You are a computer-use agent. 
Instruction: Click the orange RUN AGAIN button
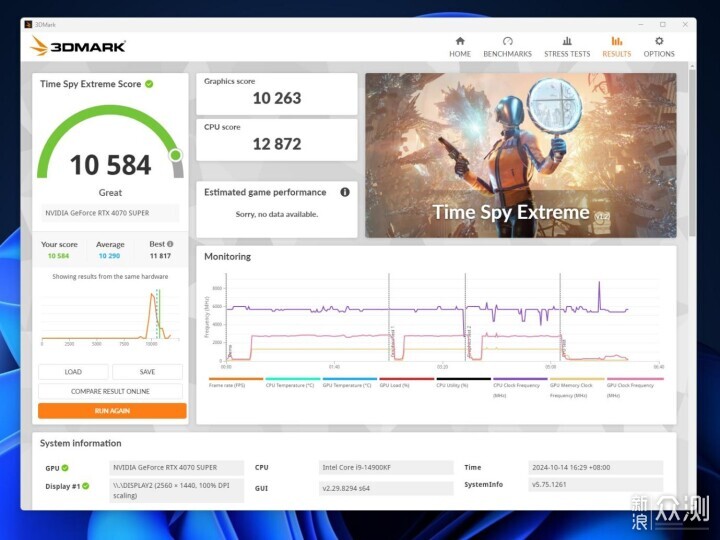point(112,411)
